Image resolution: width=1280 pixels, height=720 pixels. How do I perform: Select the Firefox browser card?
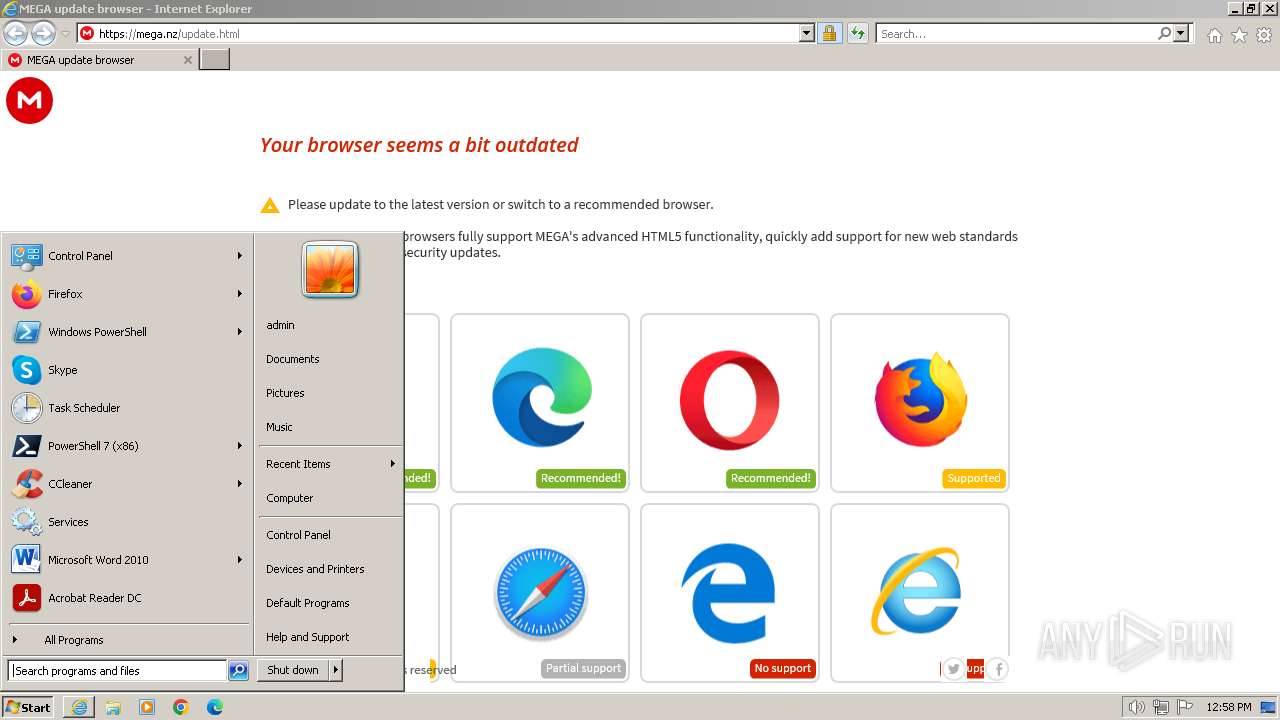pos(920,403)
